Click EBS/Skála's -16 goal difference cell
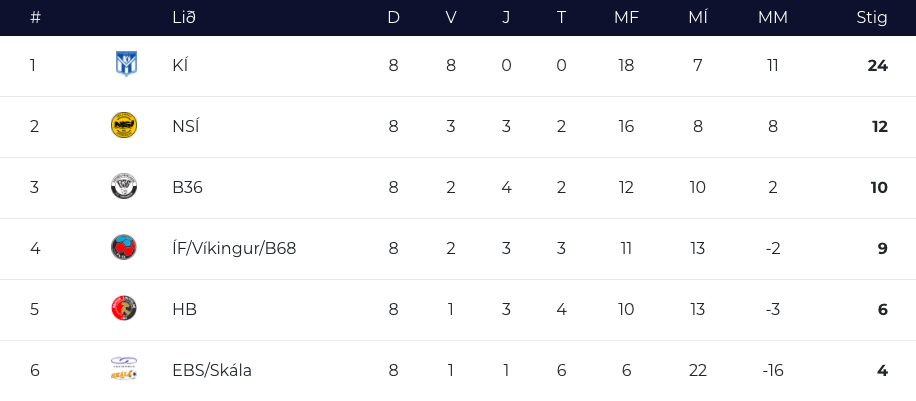The image size is (916, 401). pos(773,371)
